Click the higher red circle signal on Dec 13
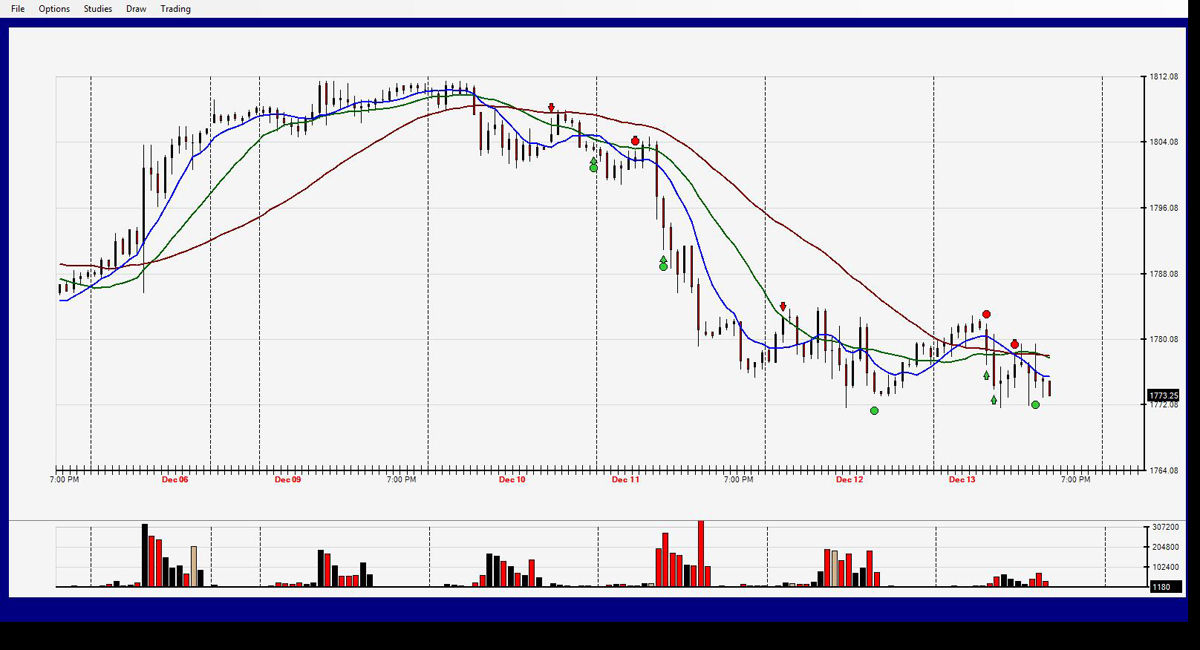The height and width of the screenshot is (650, 1200). point(986,314)
